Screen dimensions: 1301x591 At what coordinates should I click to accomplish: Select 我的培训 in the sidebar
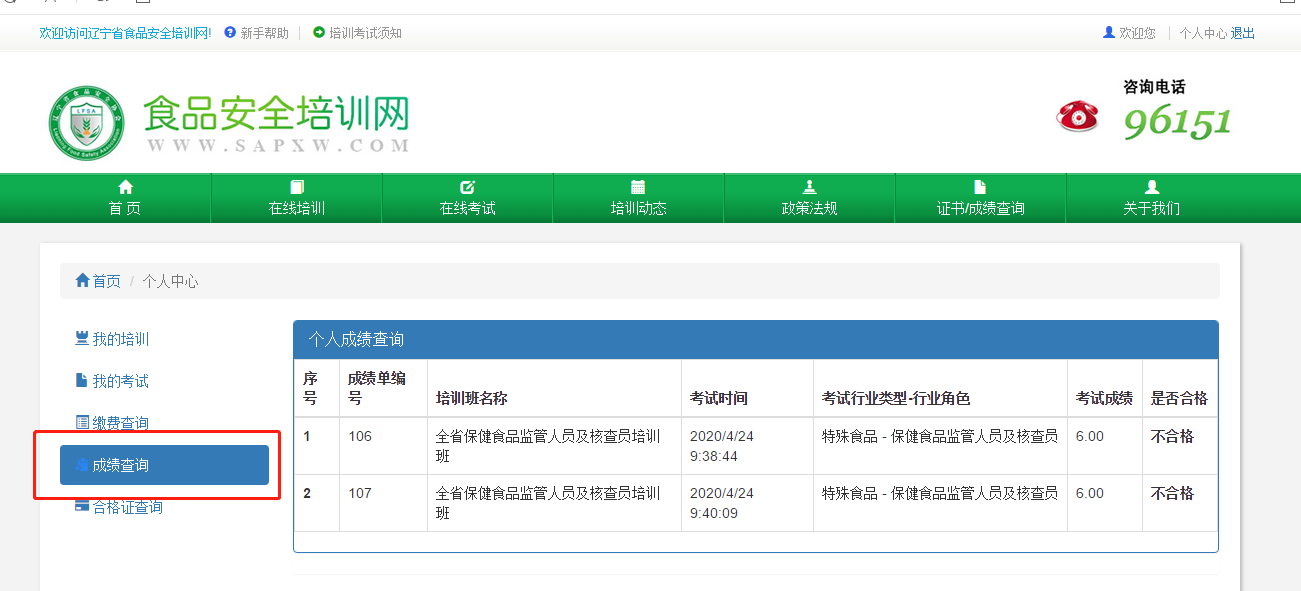120,339
